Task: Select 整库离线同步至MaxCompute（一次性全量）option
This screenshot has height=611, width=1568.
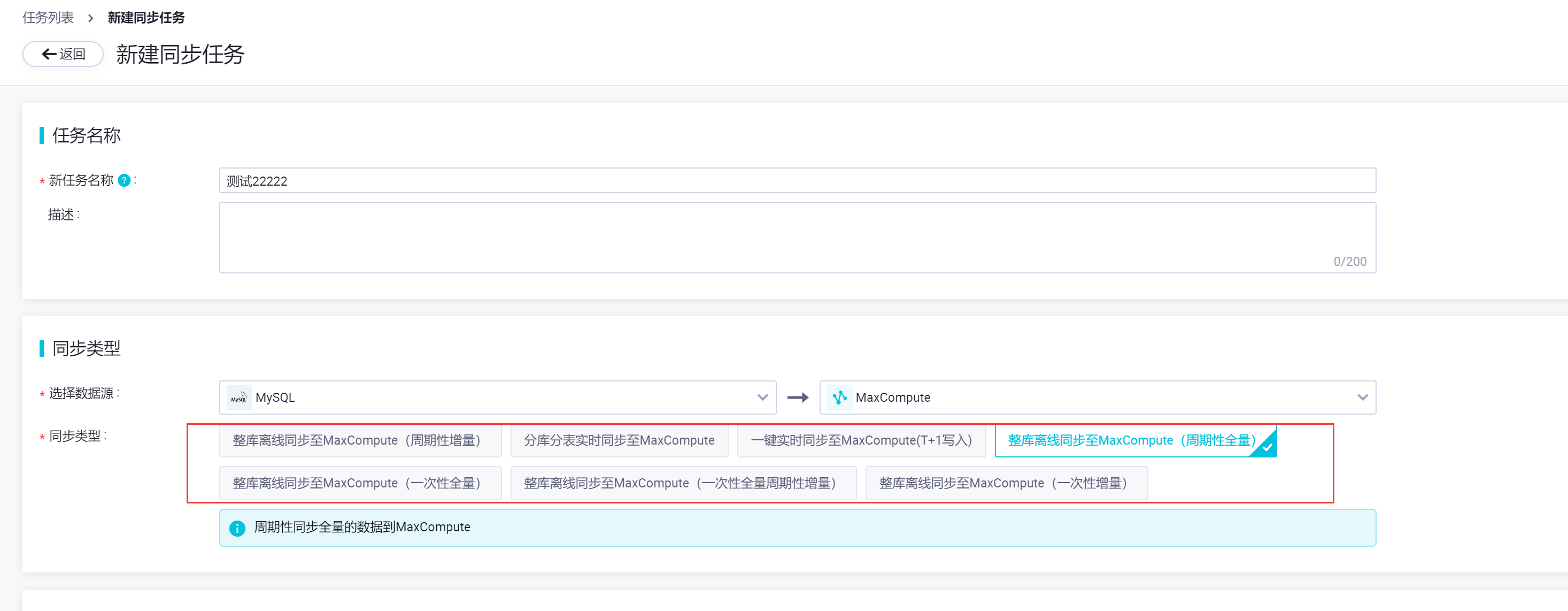Action: click(x=360, y=484)
